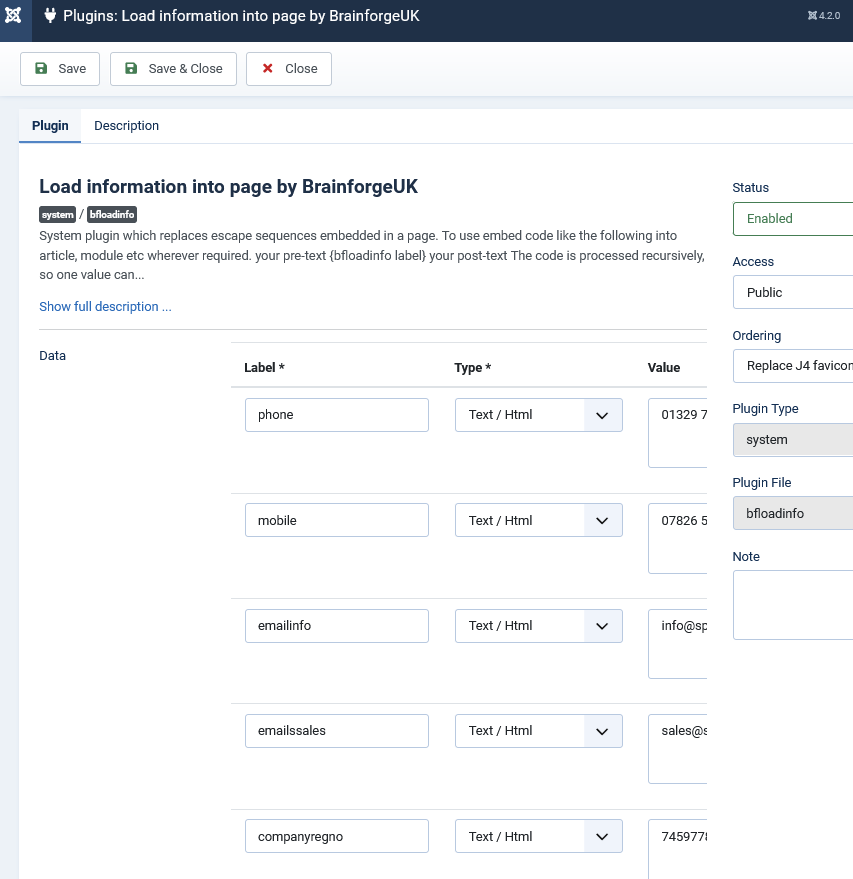
Task: Open the Type dropdown for the companyregno row
Action: point(539,836)
